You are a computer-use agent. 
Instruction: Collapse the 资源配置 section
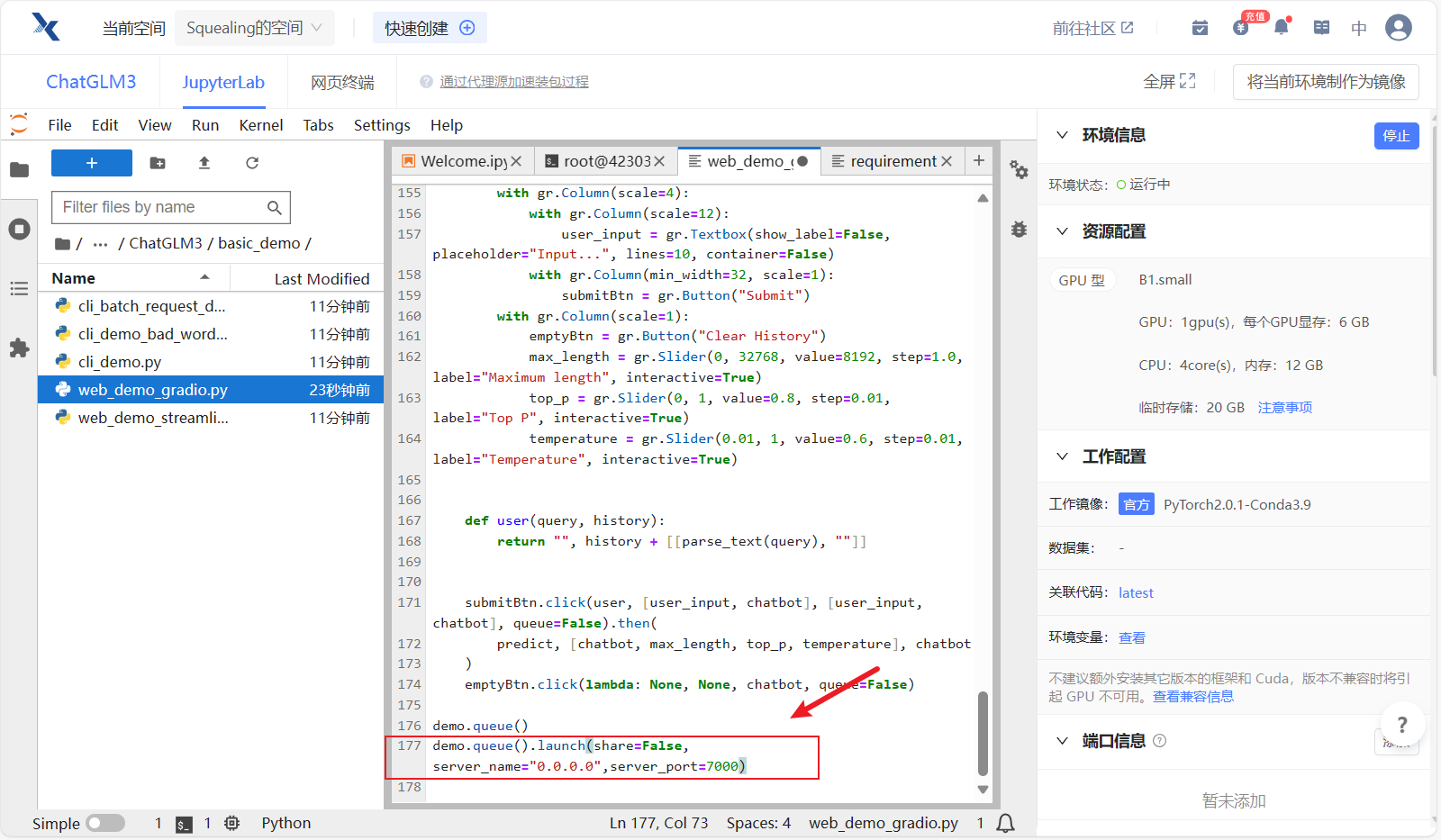coord(1063,231)
